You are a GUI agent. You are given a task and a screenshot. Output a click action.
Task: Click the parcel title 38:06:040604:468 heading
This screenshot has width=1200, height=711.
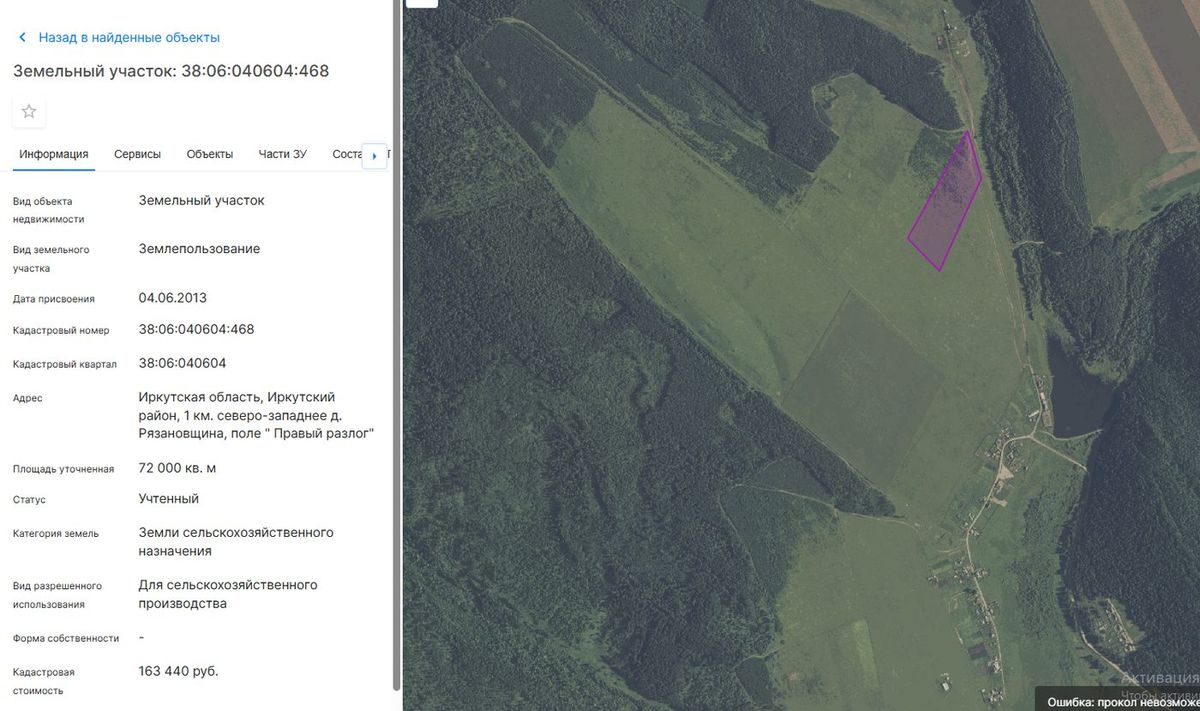171,71
